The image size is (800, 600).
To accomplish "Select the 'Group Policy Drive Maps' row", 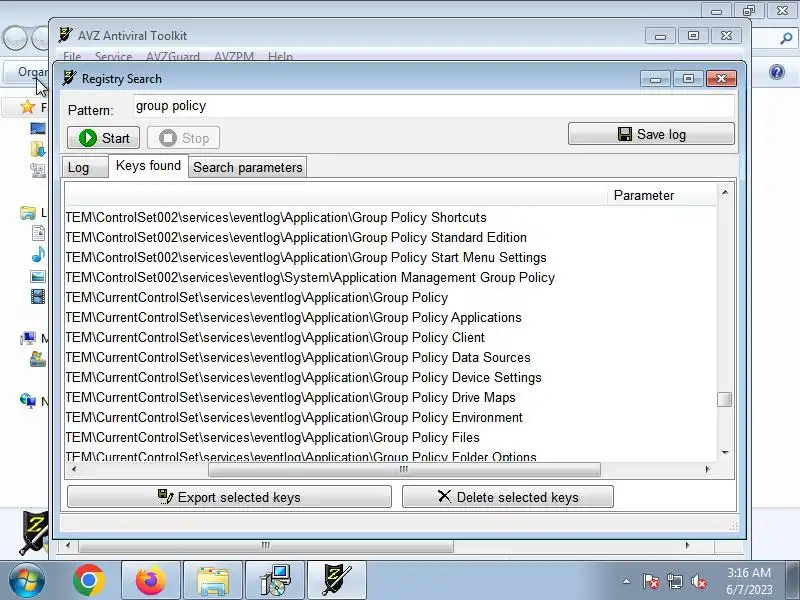I will coord(390,397).
